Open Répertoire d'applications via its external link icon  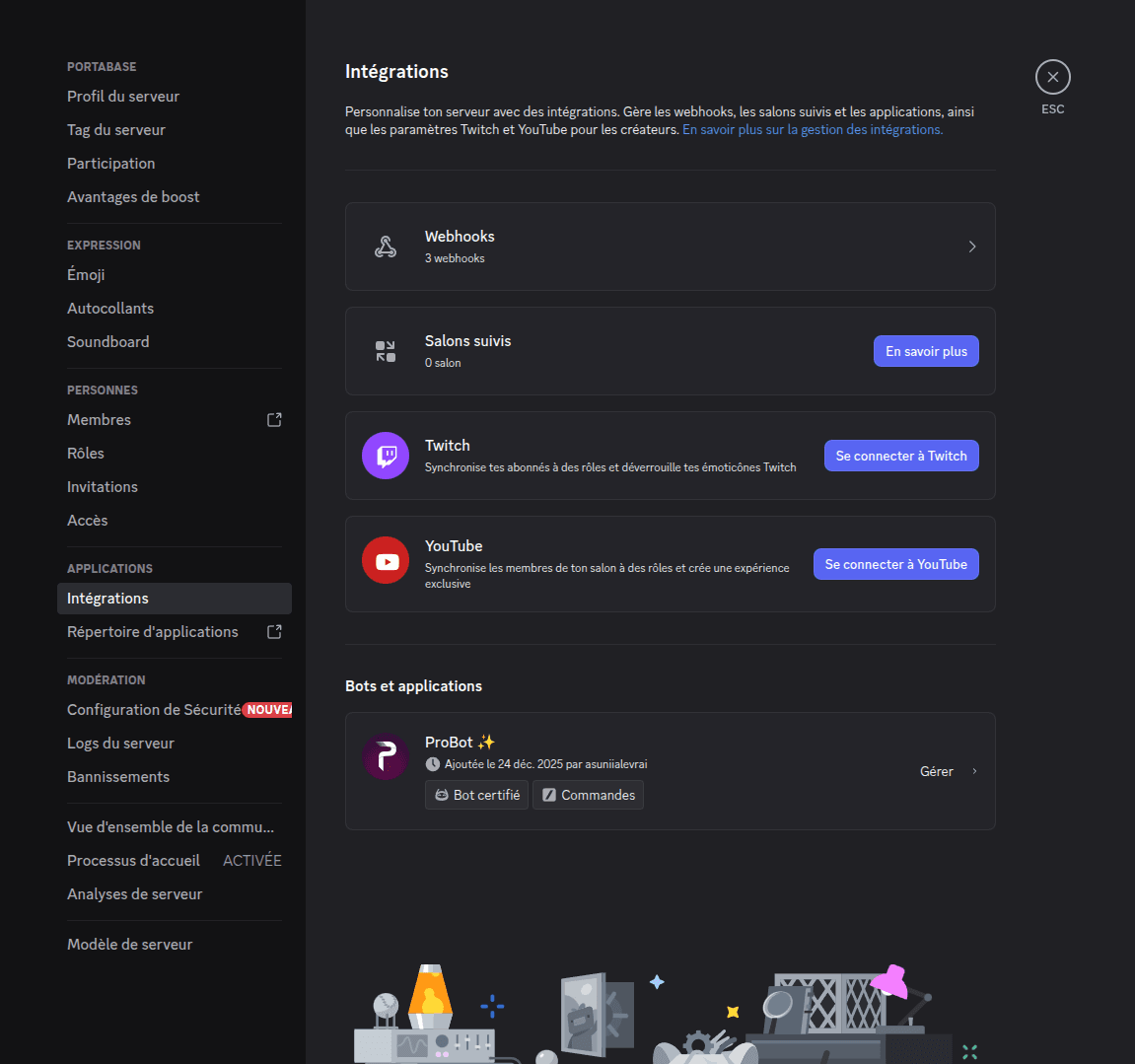273,631
